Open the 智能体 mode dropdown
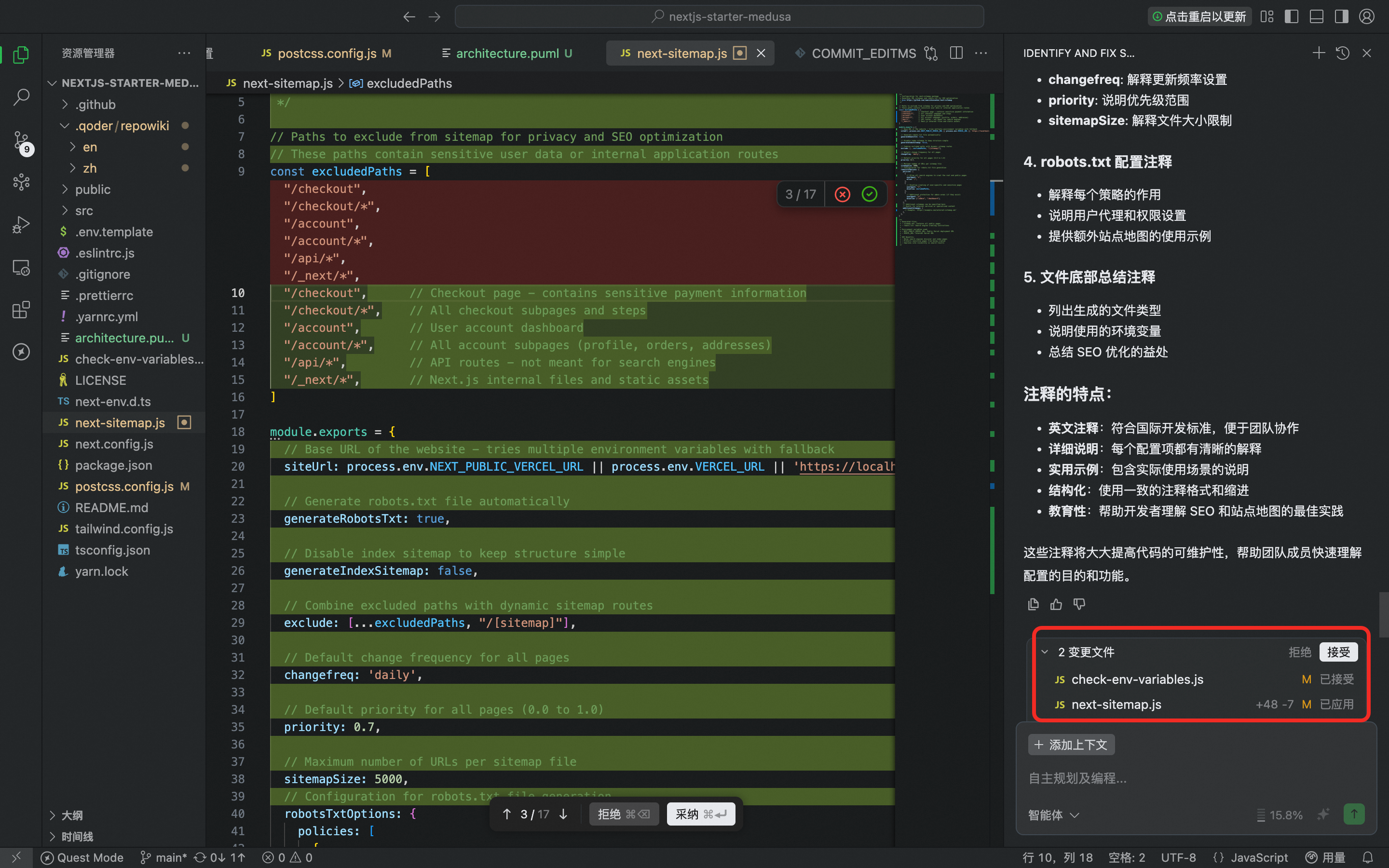The image size is (1389, 868). (x=1053, y=815)
